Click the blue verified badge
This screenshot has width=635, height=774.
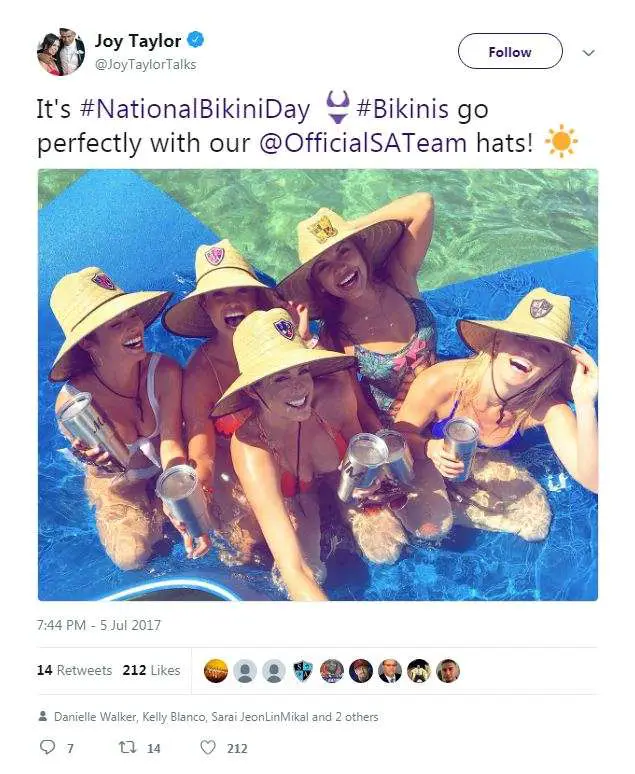click(196, 39)
